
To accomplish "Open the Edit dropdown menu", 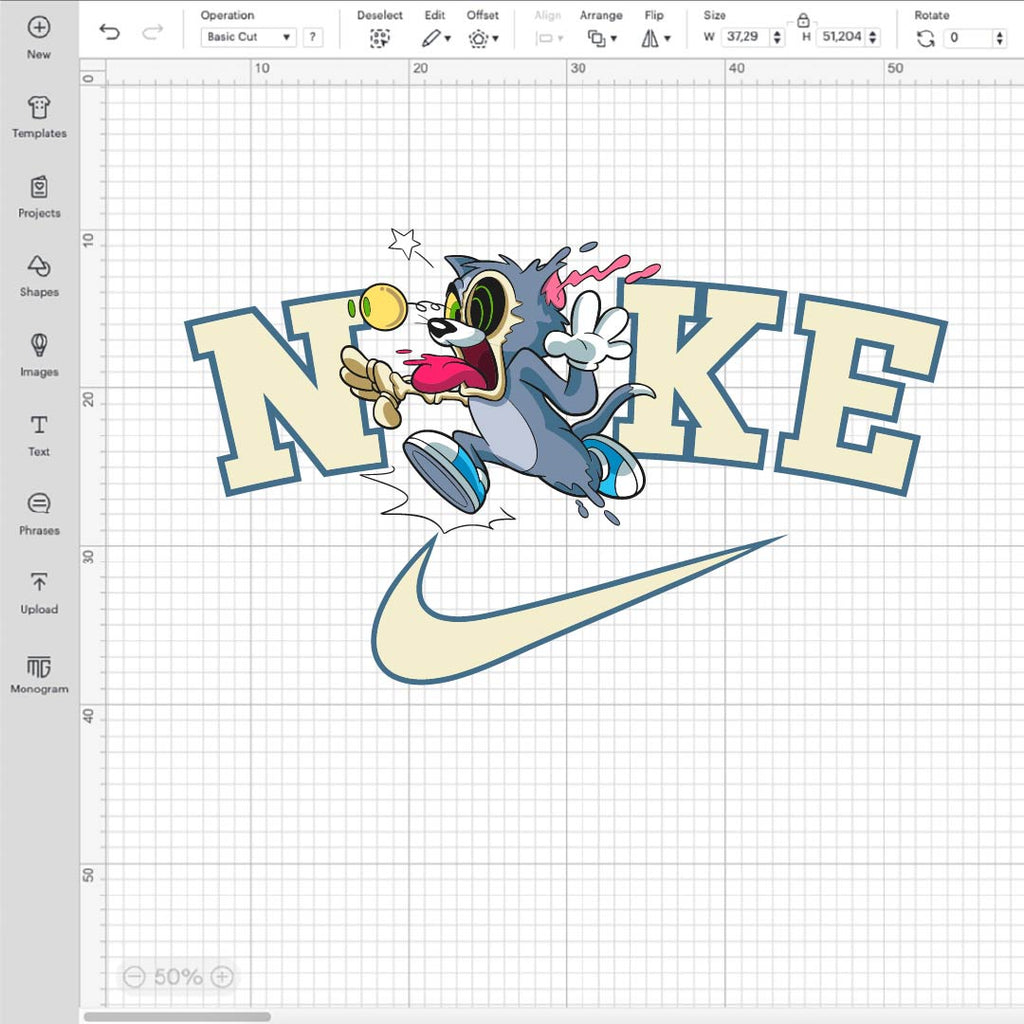I will (435, 39).
